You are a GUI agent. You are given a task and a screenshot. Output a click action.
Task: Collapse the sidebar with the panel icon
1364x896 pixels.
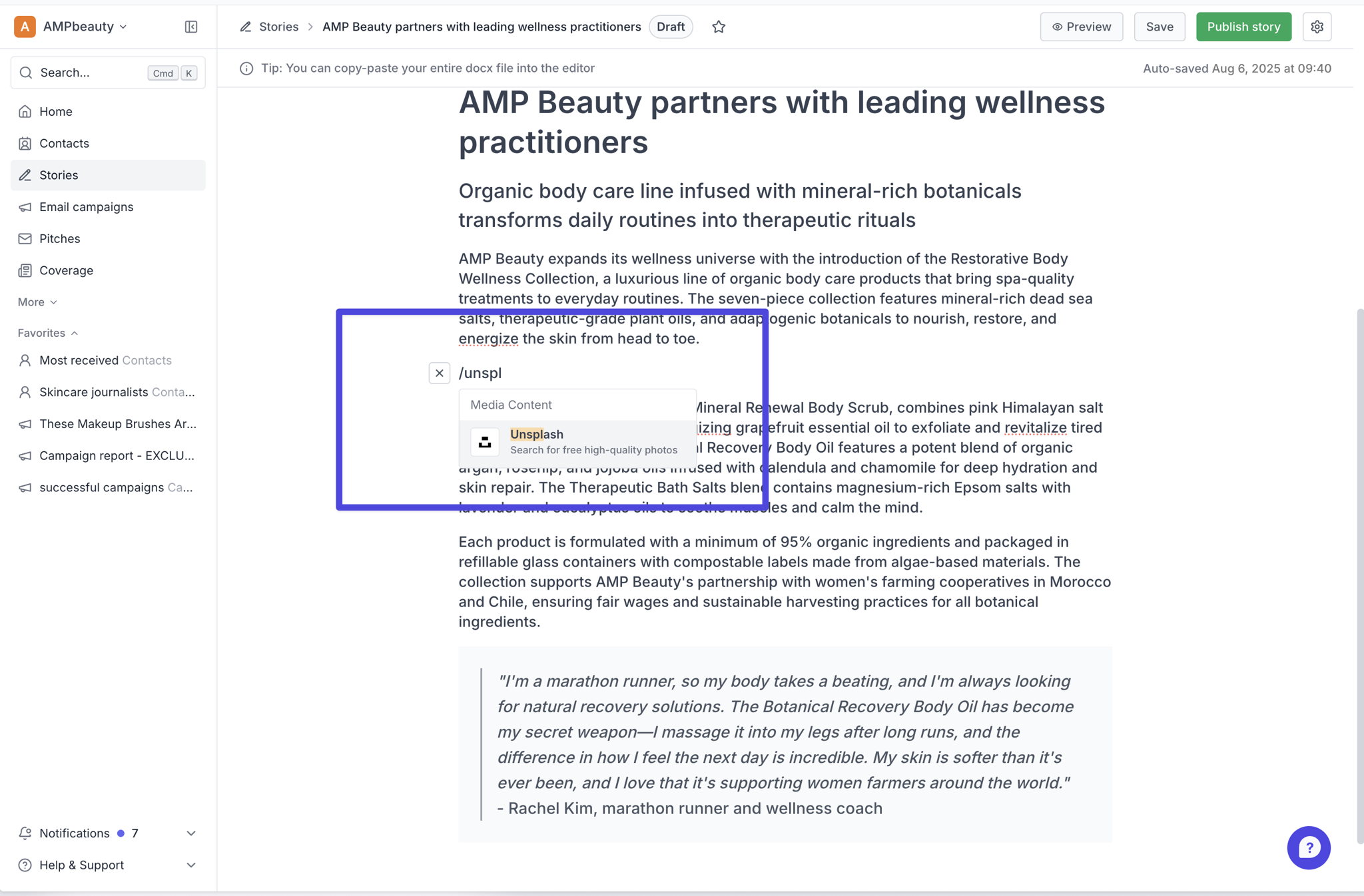pyautogui.click(x=191, y=27)
